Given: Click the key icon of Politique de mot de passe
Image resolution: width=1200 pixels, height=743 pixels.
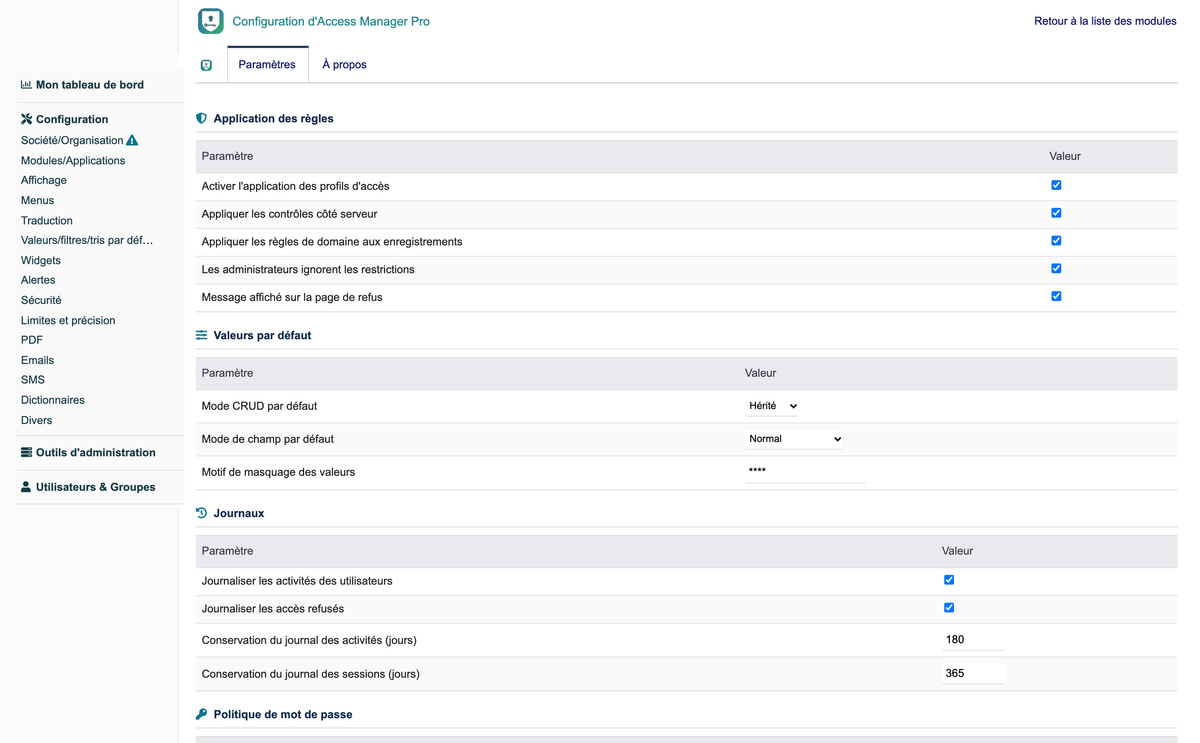Looking at the screenshot, I should (202, 714).
